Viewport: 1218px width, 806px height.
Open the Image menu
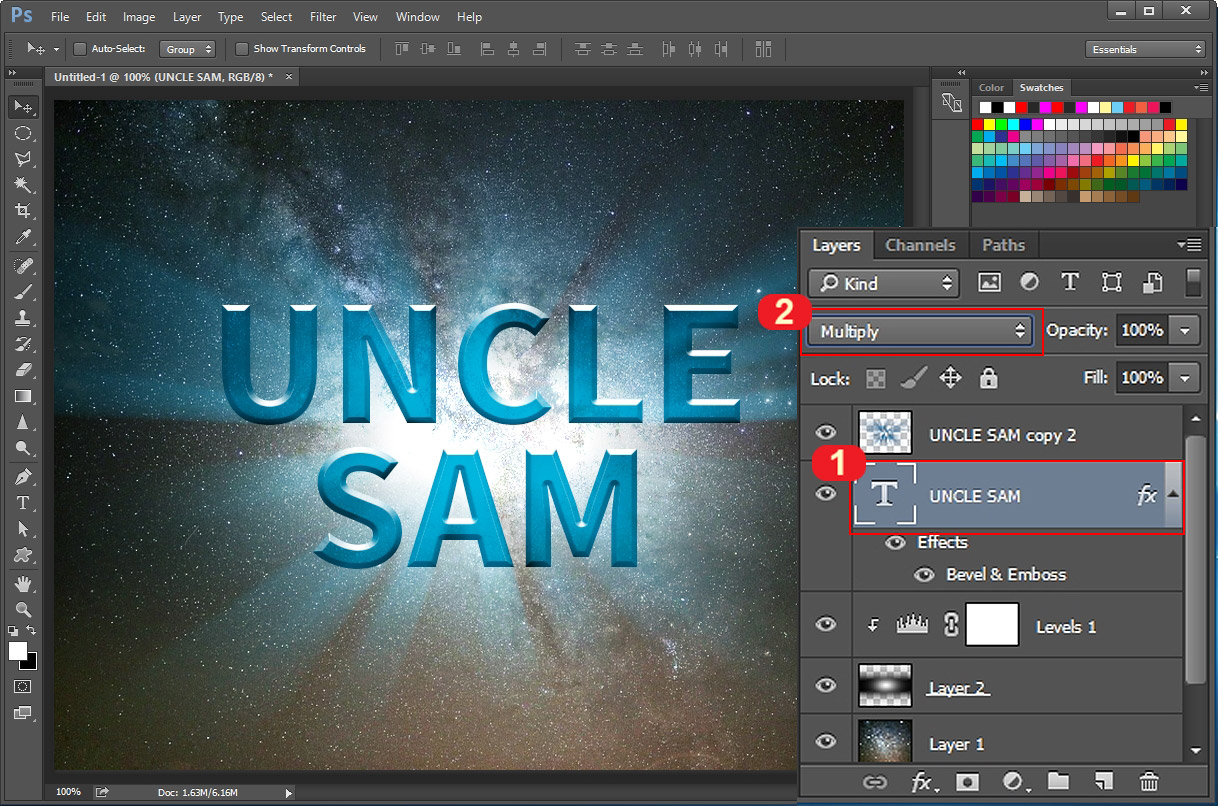pyautogui.click(x=139, y=17)
